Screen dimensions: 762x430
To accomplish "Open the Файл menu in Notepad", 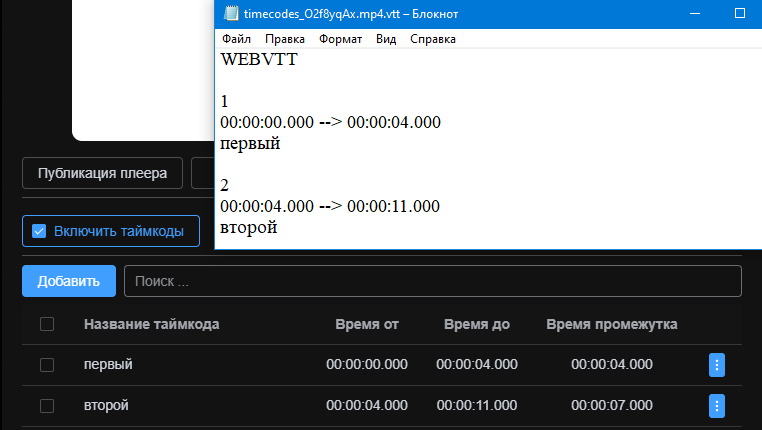I will (236, 39).
